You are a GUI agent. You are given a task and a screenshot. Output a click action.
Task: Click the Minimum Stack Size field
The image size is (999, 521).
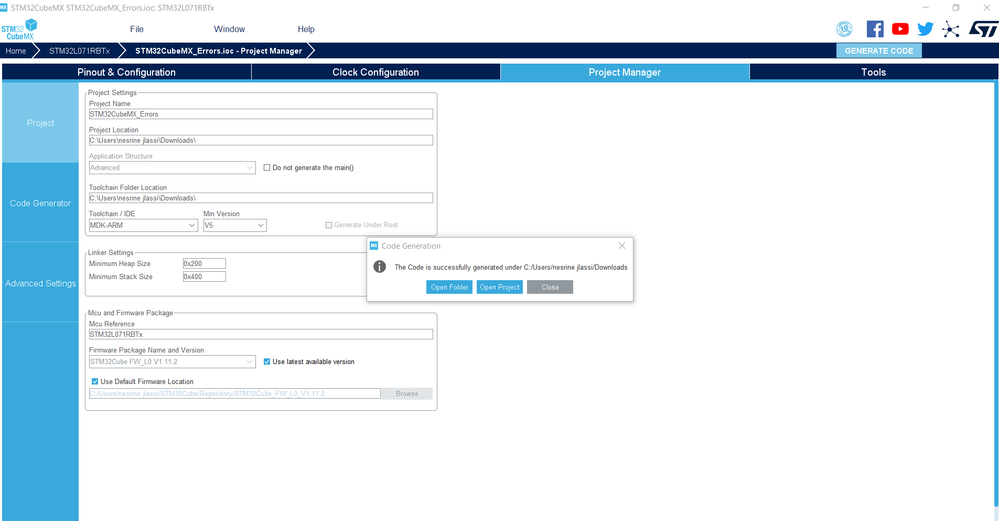[x=204, y=276]
